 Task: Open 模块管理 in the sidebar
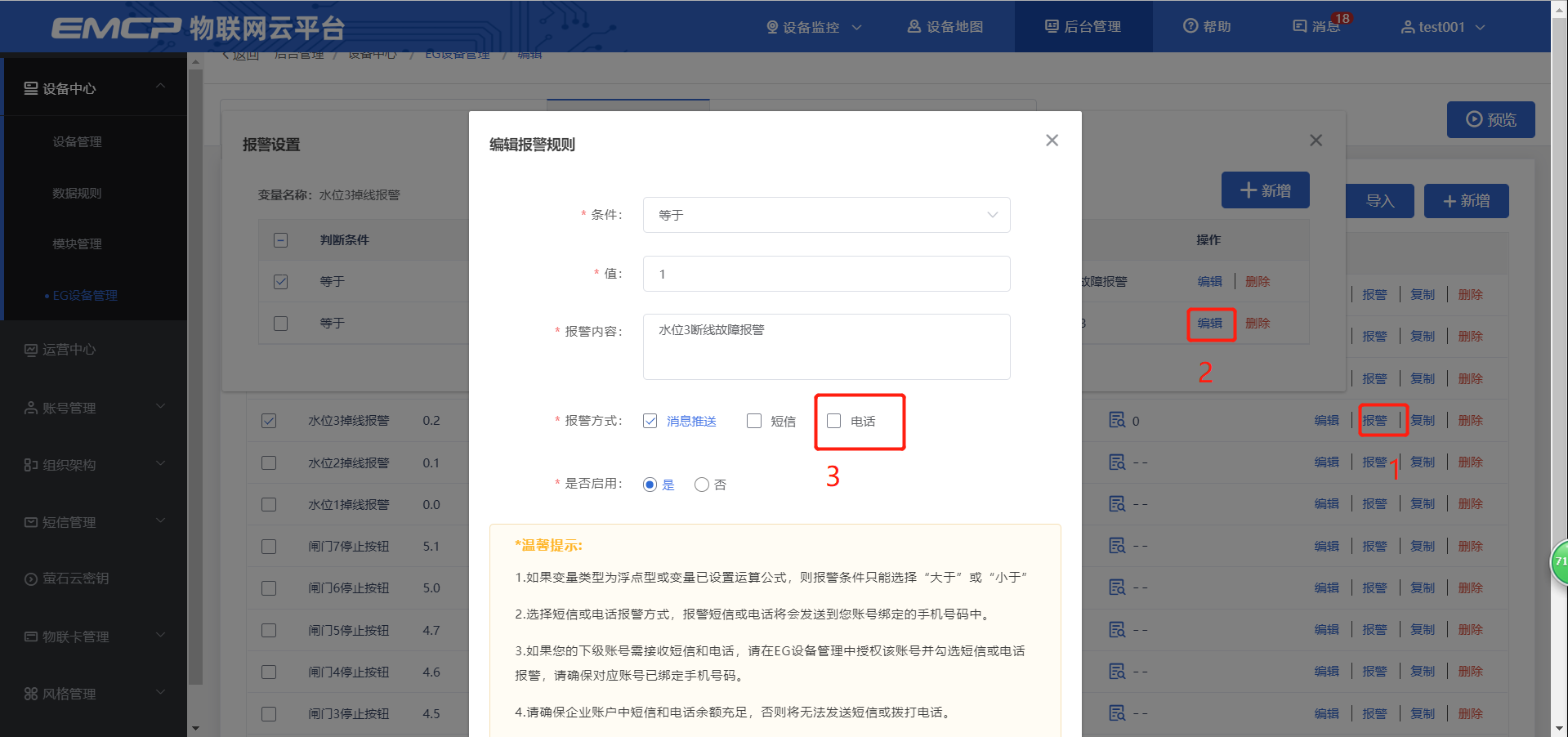[x=77, y=244]
